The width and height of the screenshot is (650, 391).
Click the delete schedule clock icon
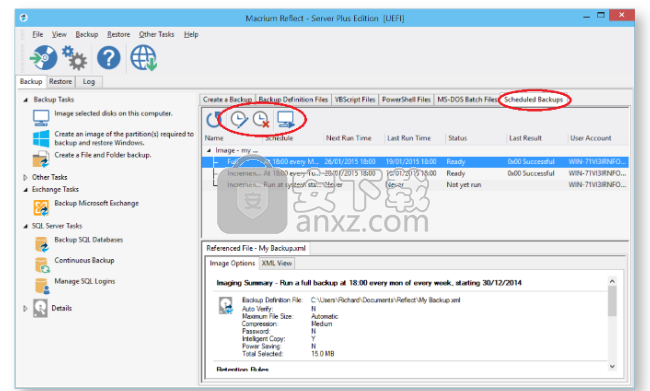261,120
